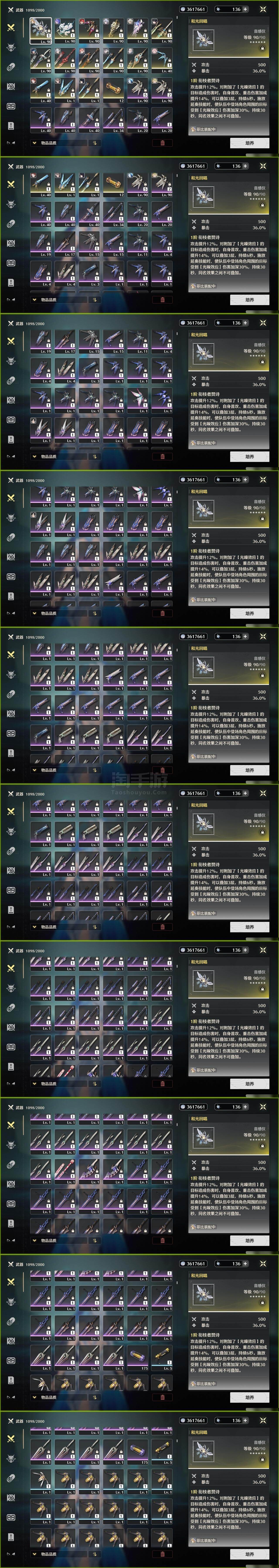Open the exclamation quest items sidebar icon in top panel

pos(10,125)
